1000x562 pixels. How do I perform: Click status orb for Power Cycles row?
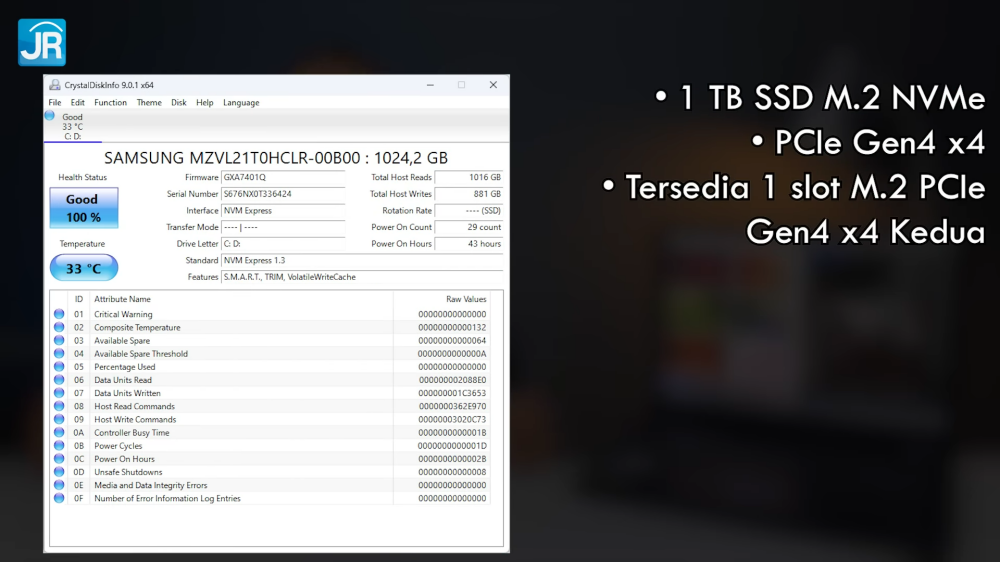(x=59, y=446)
